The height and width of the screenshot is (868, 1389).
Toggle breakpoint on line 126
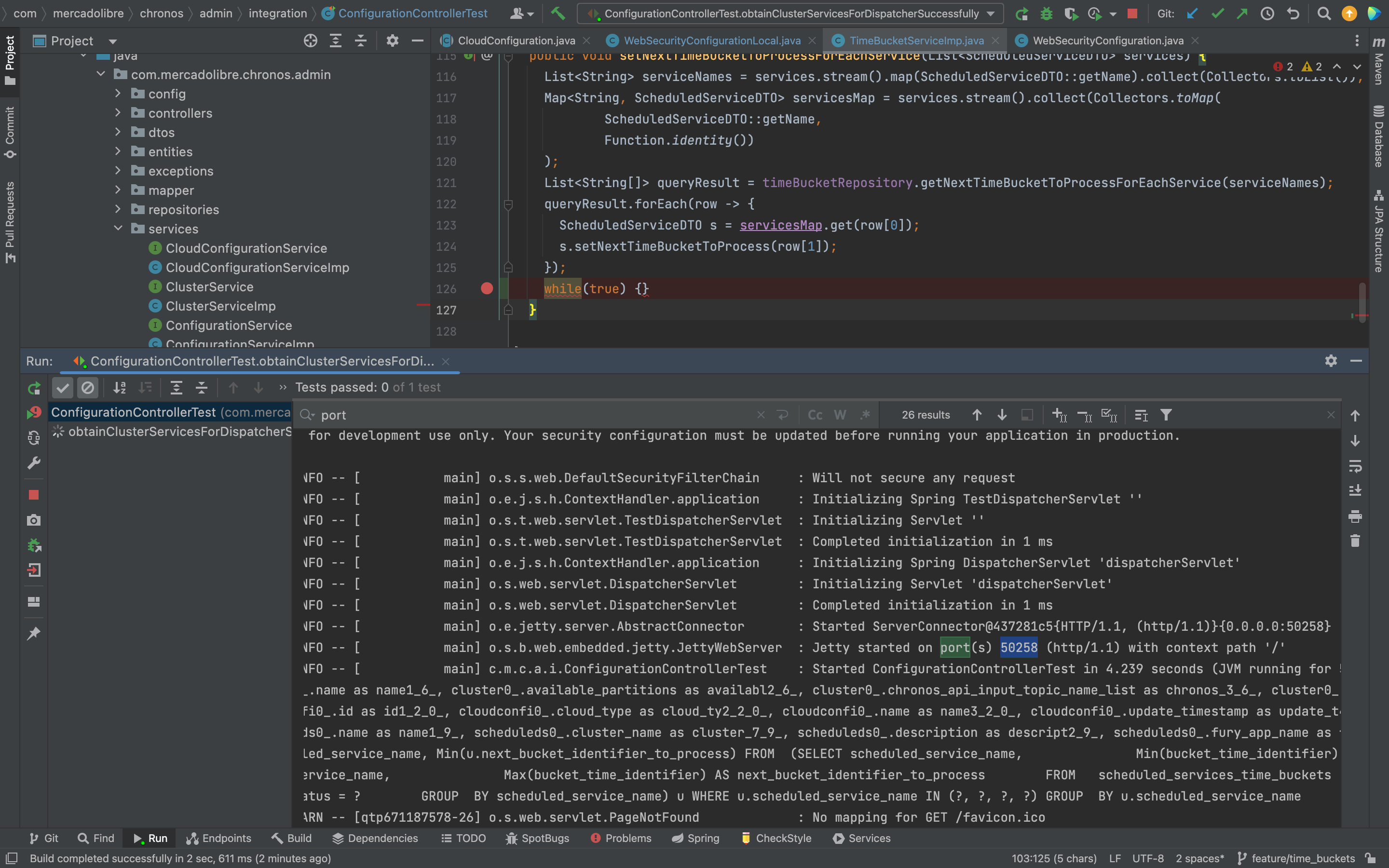487,288
